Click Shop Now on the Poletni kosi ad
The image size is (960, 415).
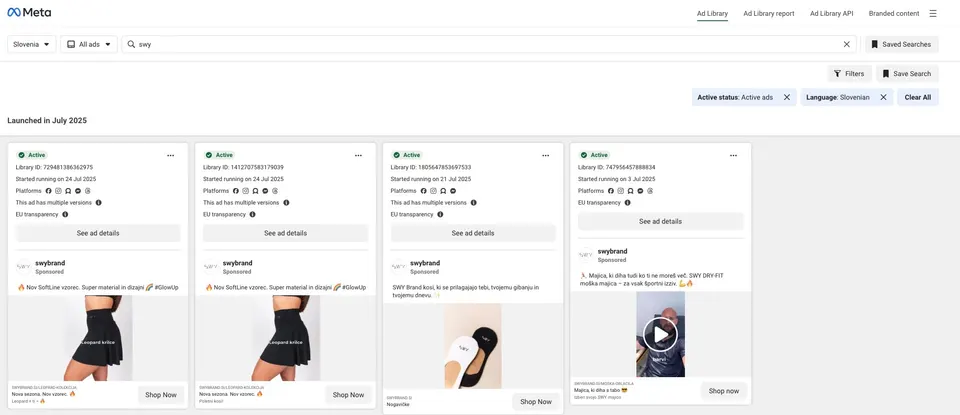pos(348,395)
